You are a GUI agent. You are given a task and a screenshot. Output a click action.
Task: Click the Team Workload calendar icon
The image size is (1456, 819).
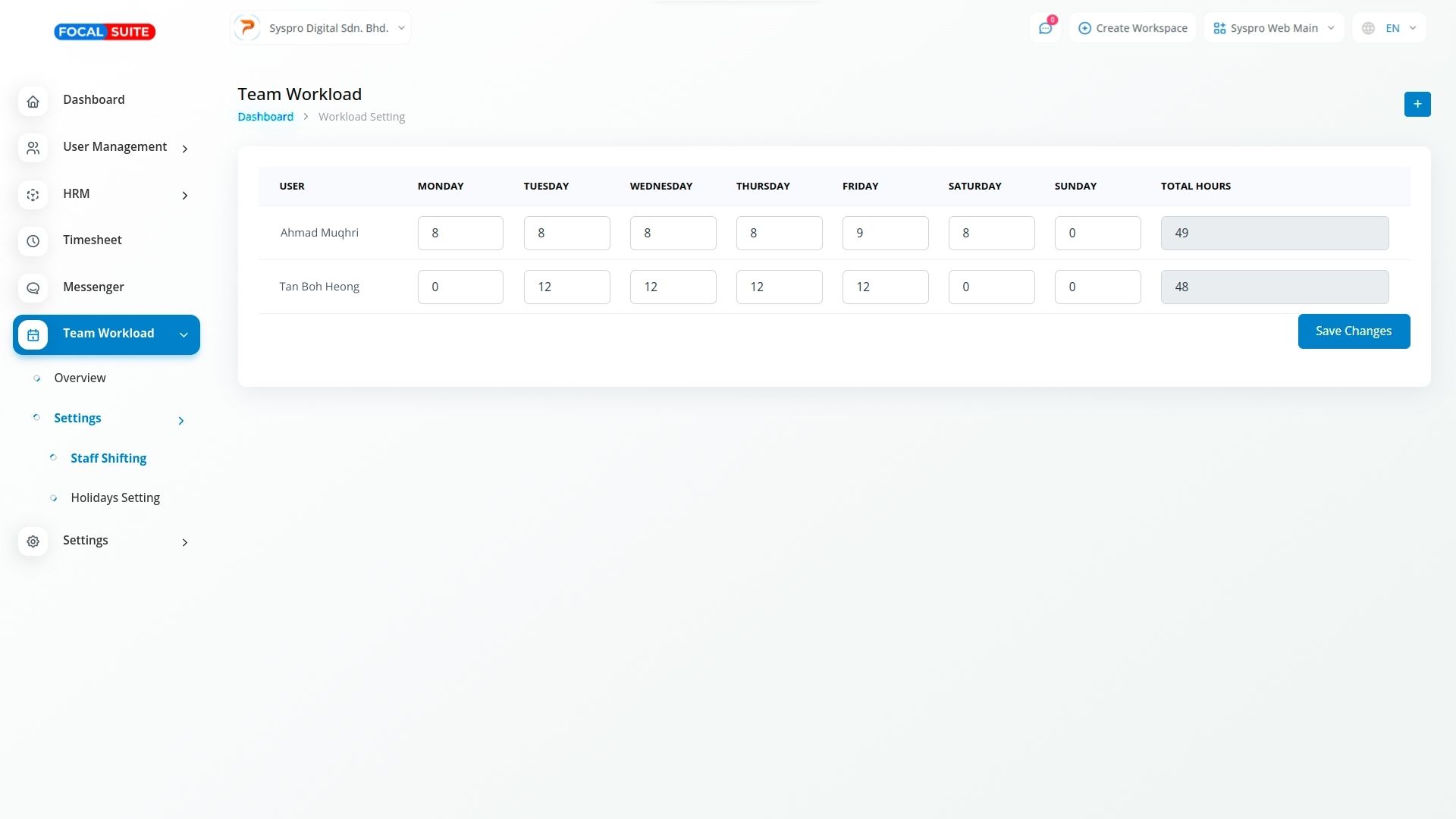pyautogui.click(x=33, y=334)
